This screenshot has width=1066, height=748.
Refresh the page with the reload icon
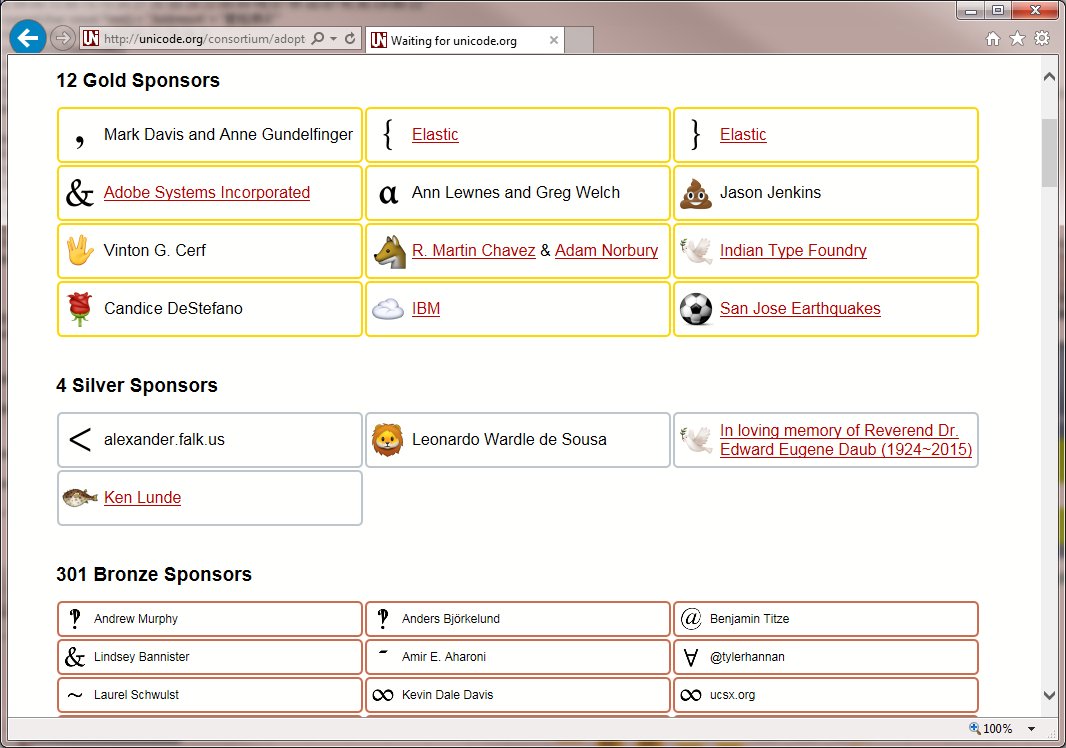pyautogui.click(x=350, y=39)
